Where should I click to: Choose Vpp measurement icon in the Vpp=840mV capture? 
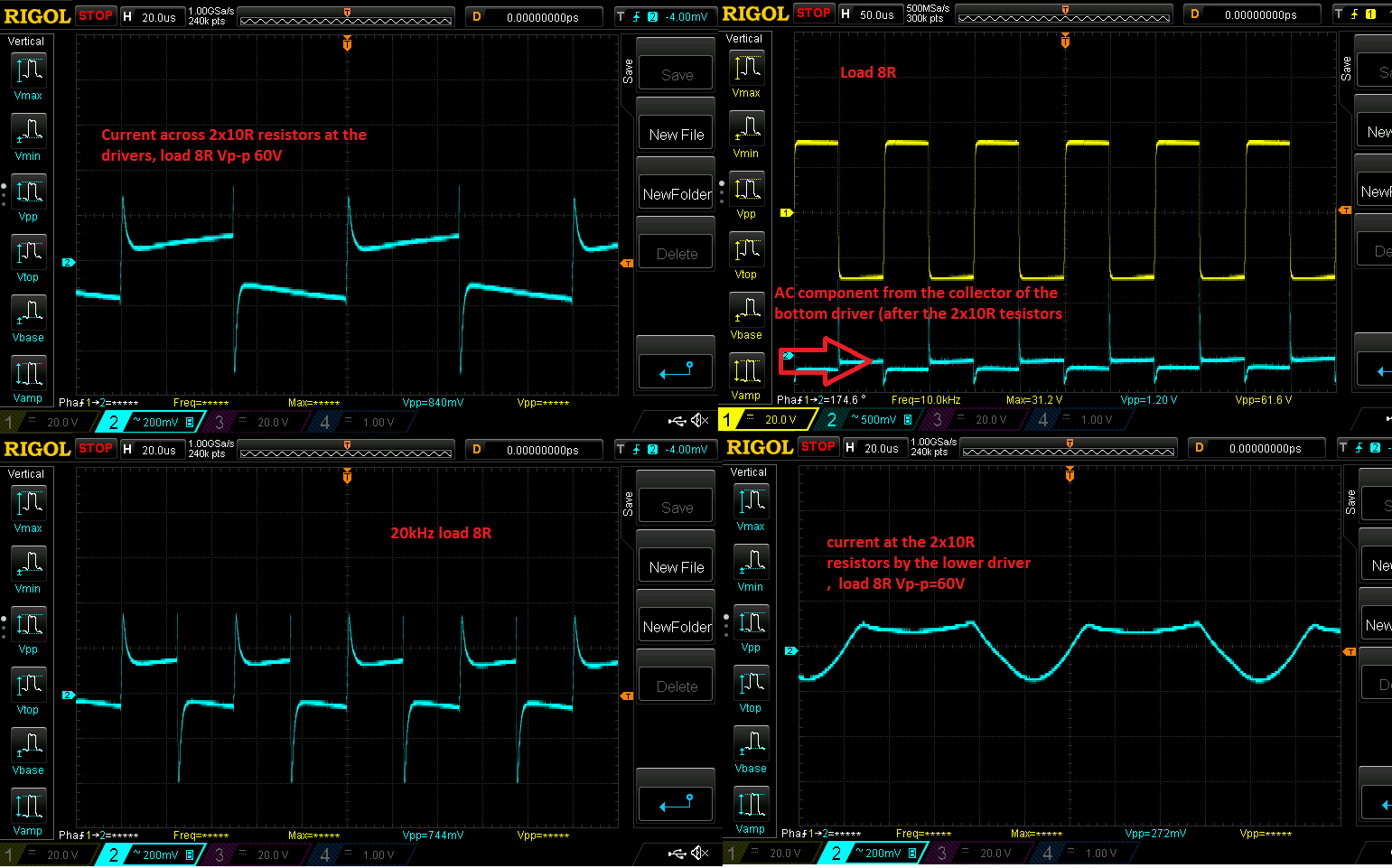coord(29,191)
